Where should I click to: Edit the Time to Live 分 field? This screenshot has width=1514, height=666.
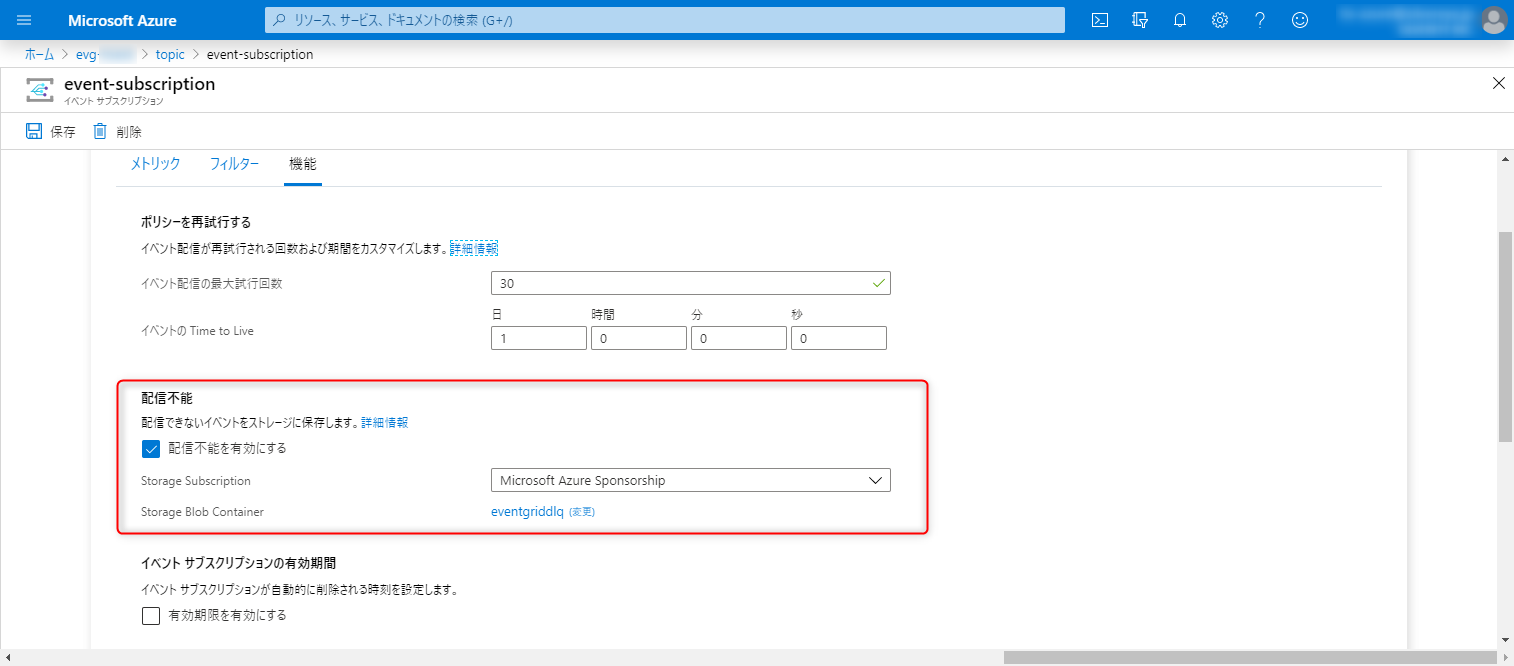coord(739,338)
